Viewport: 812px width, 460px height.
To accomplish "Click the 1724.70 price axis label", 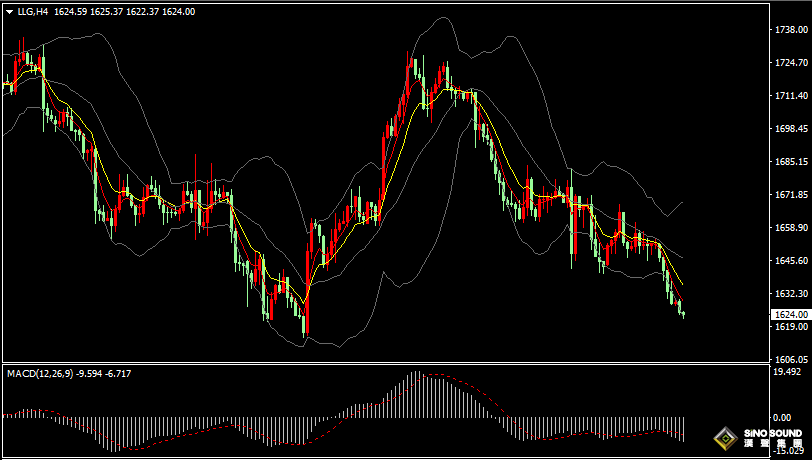I will [x=791, y=63].
